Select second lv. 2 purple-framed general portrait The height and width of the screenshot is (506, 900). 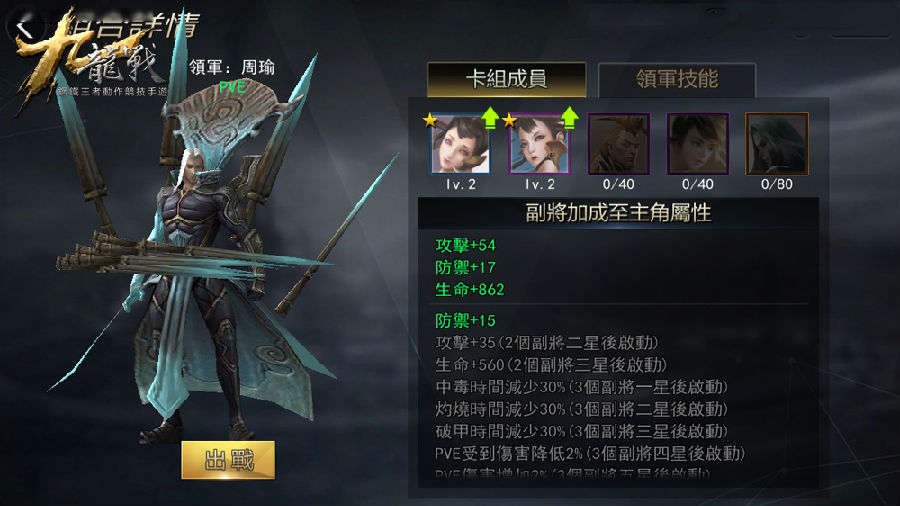tap(540, 144)
